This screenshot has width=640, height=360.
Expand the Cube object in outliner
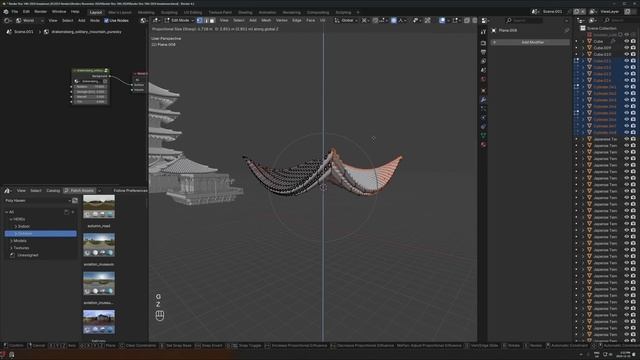(x=583, y=41)
